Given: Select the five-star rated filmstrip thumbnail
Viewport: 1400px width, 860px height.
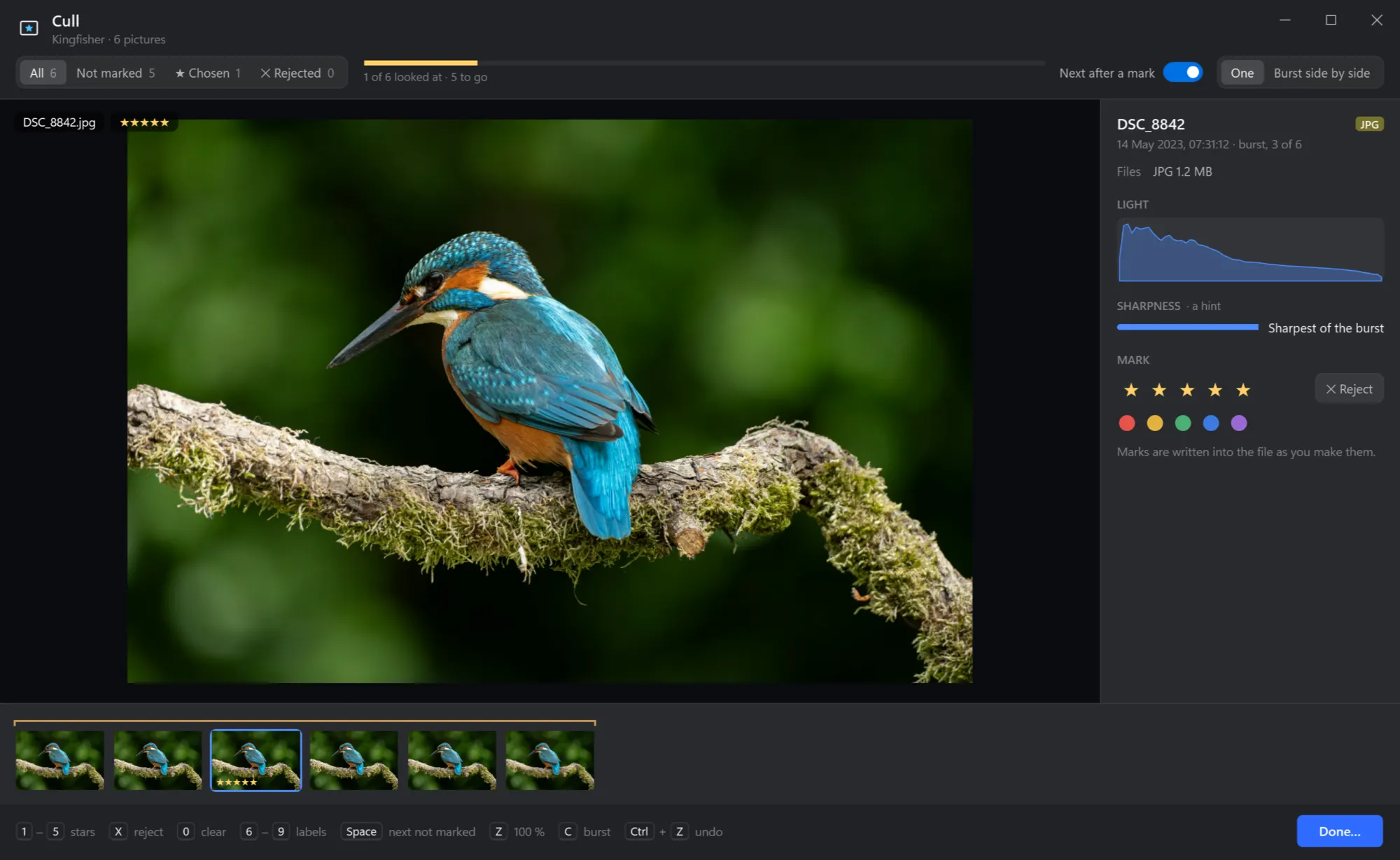Looking at the screenshot, I should (x=256, y=761).
